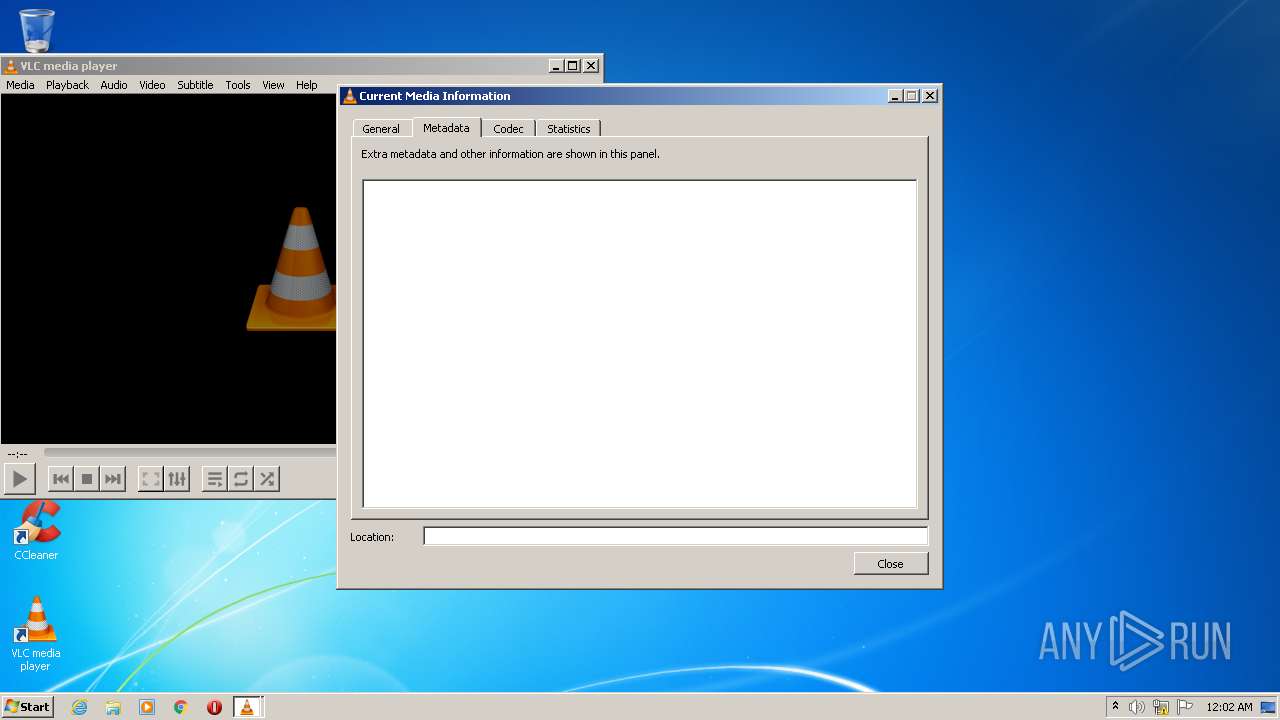This screenshot has height=720, width=1280.
Task: Open the Media menu
Action: click(20, 85)
